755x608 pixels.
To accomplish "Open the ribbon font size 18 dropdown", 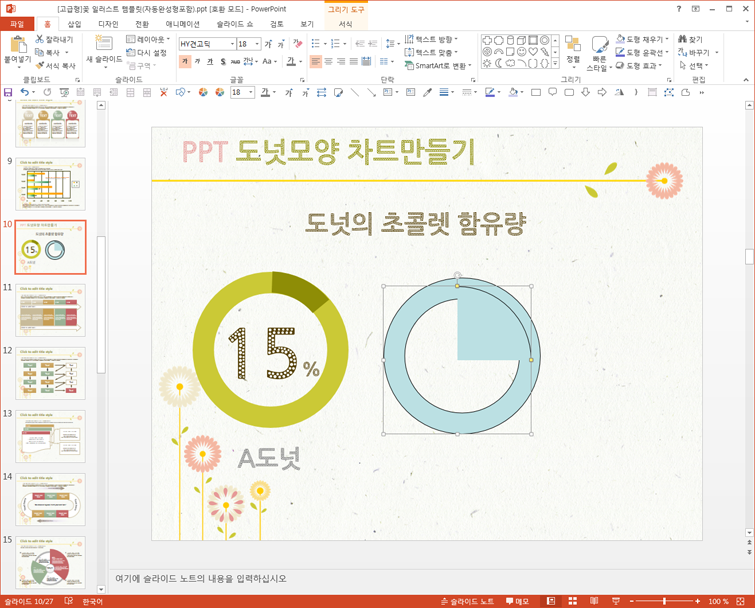I will pyautogui.click(x=257, y=44).
